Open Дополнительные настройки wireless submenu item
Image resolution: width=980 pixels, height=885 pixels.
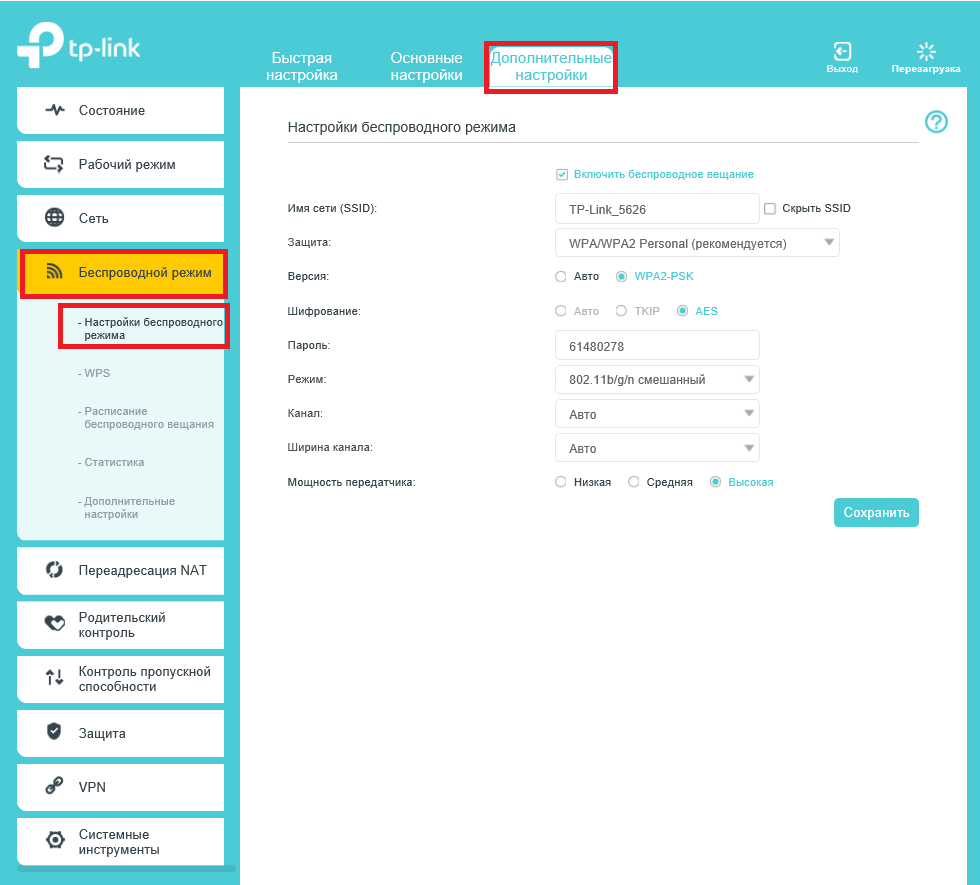coord(126,508)
